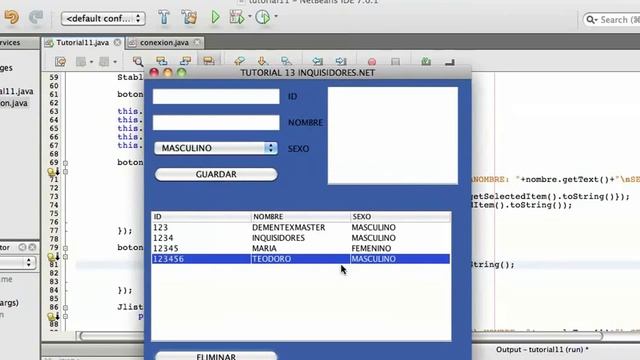Click hint lightbulb beside line 71

click(51, 171)
